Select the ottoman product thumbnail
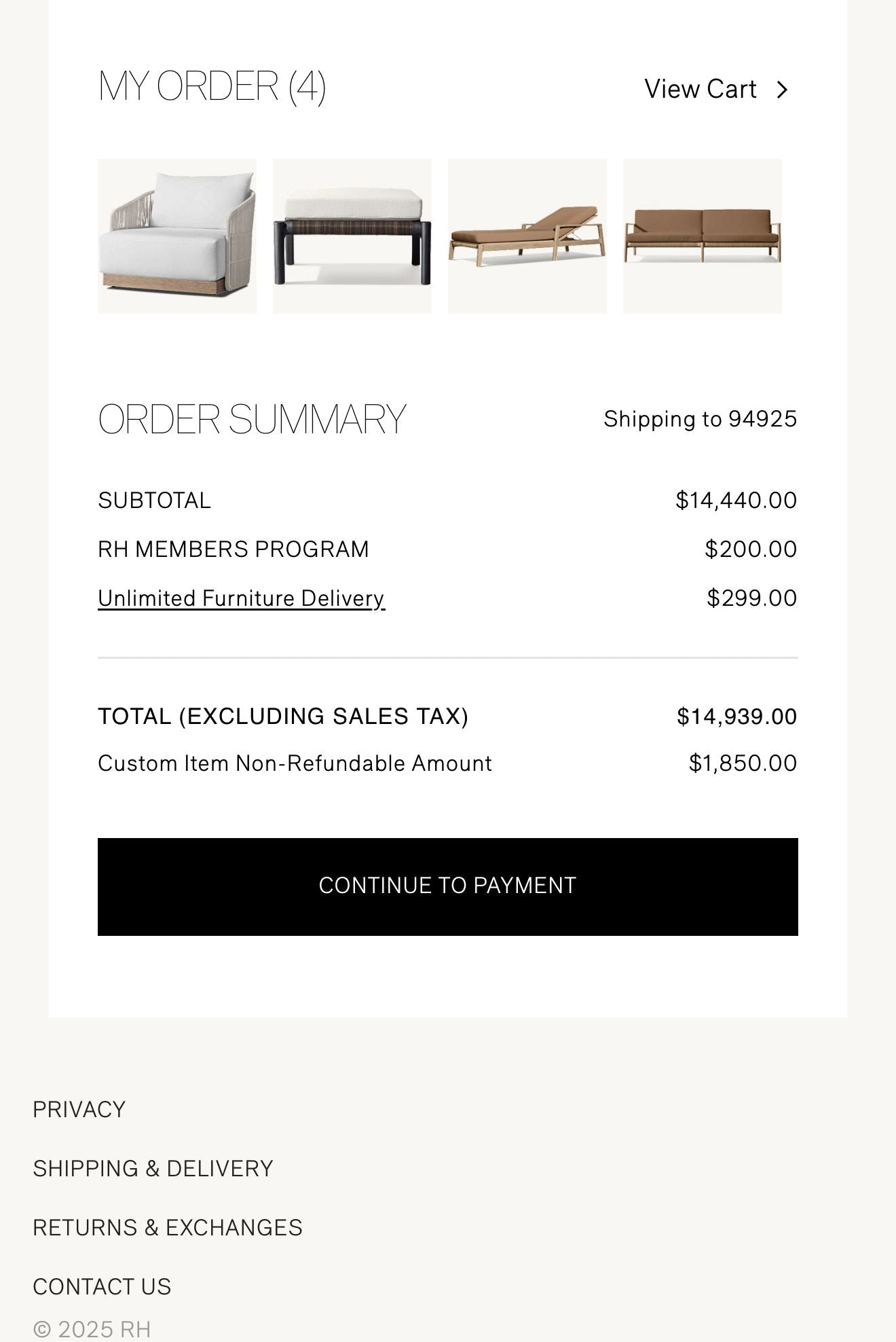 [352, 236]
